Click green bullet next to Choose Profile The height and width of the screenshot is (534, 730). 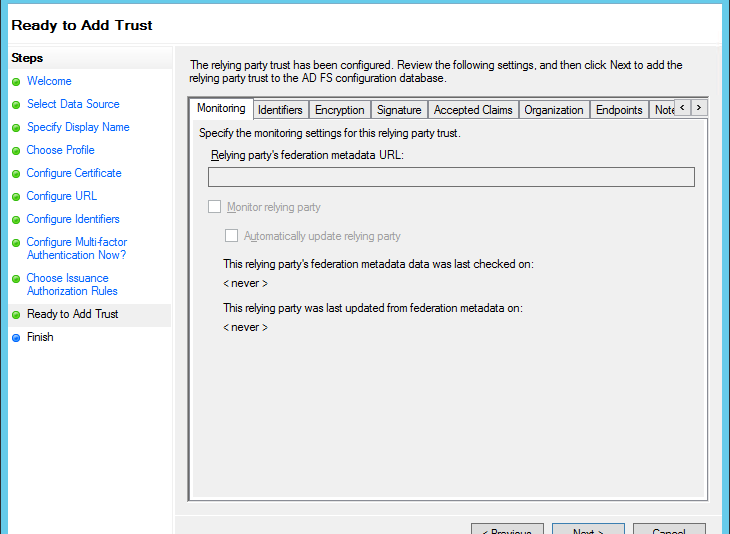16,151
